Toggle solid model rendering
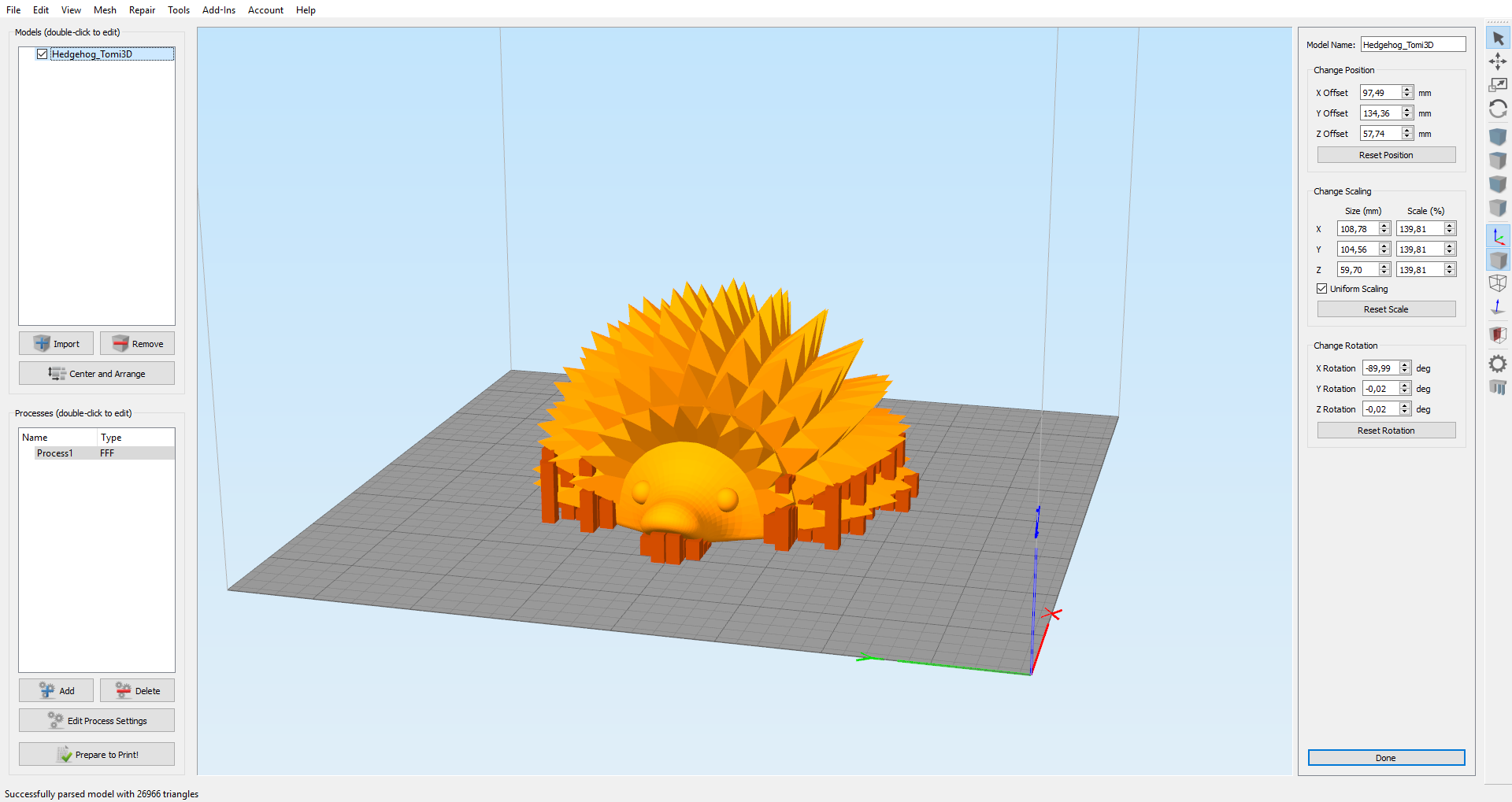 [1498, 260]
